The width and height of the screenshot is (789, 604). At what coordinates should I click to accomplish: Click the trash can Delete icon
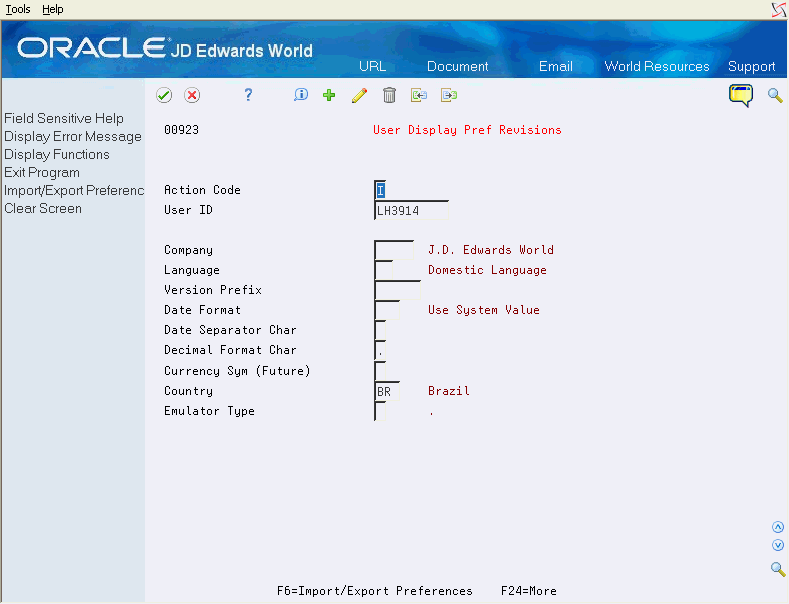point(389,95)
